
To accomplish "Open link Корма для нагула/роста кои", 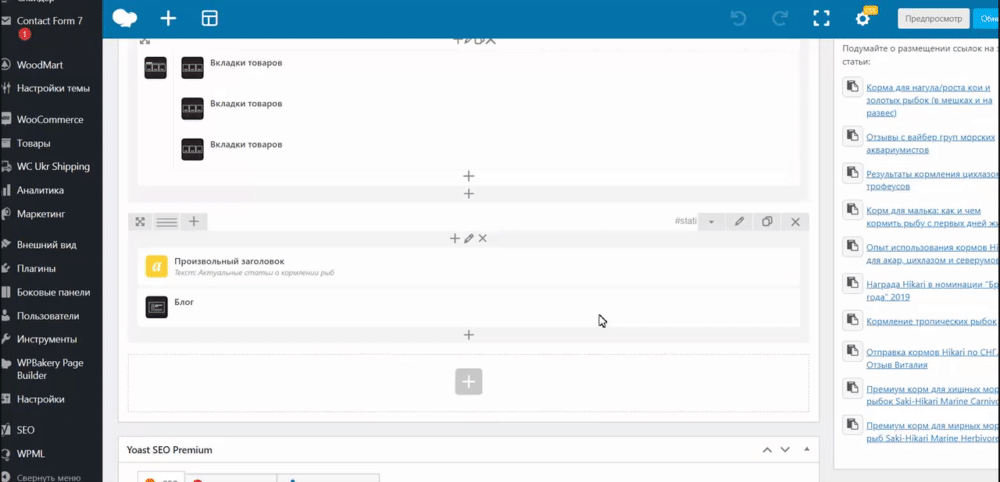I will (930, 100).
